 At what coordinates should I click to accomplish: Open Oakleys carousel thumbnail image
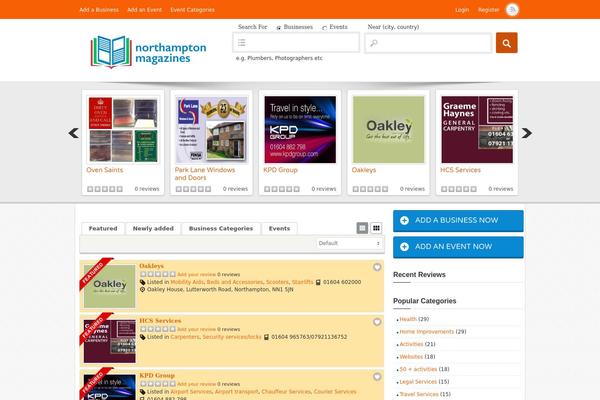[x=388, y=129]
